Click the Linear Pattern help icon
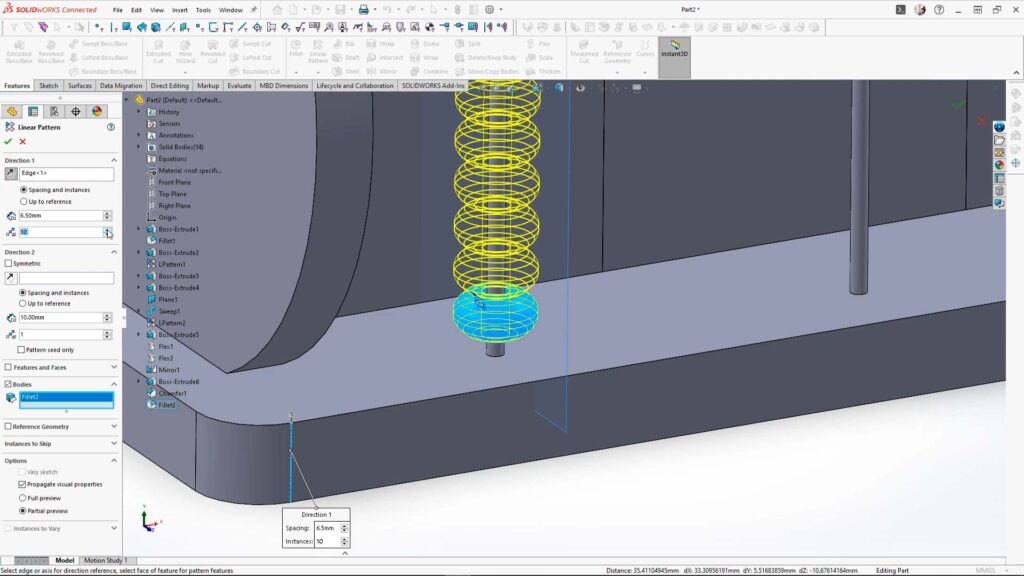Screen dimensions: 1024x576 click(111, 127)
